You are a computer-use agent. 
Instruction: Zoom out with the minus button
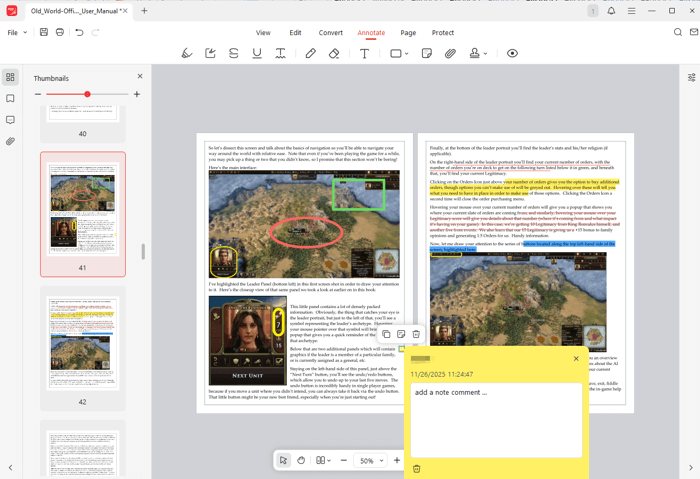[x=344, y=460]
